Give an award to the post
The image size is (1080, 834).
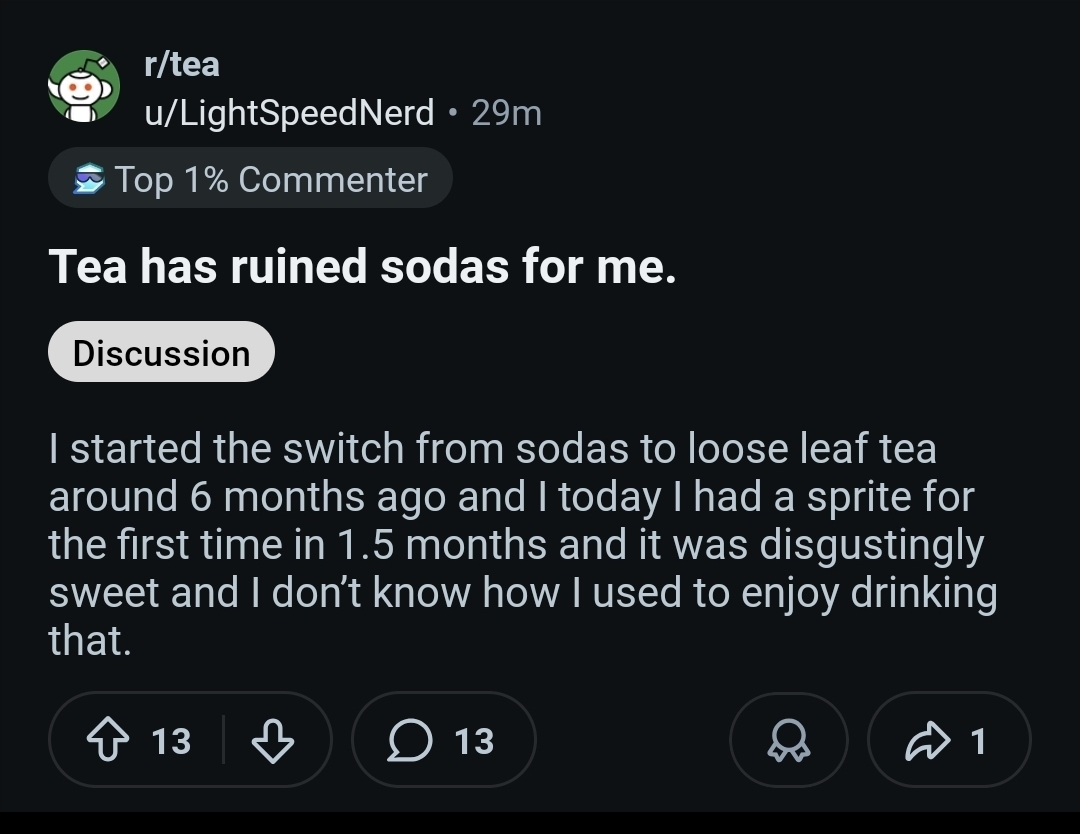[789, 741]
